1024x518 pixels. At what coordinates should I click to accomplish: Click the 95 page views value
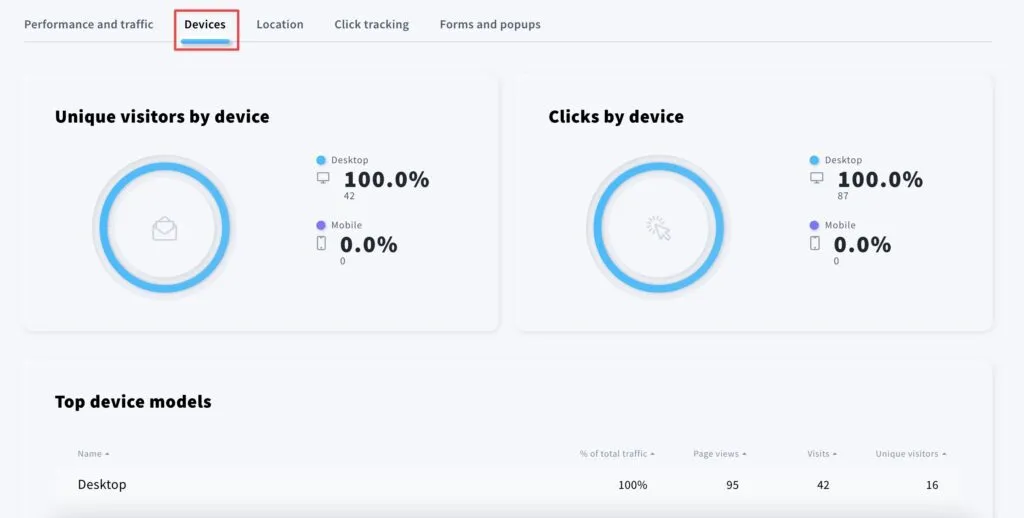(732, 485)
